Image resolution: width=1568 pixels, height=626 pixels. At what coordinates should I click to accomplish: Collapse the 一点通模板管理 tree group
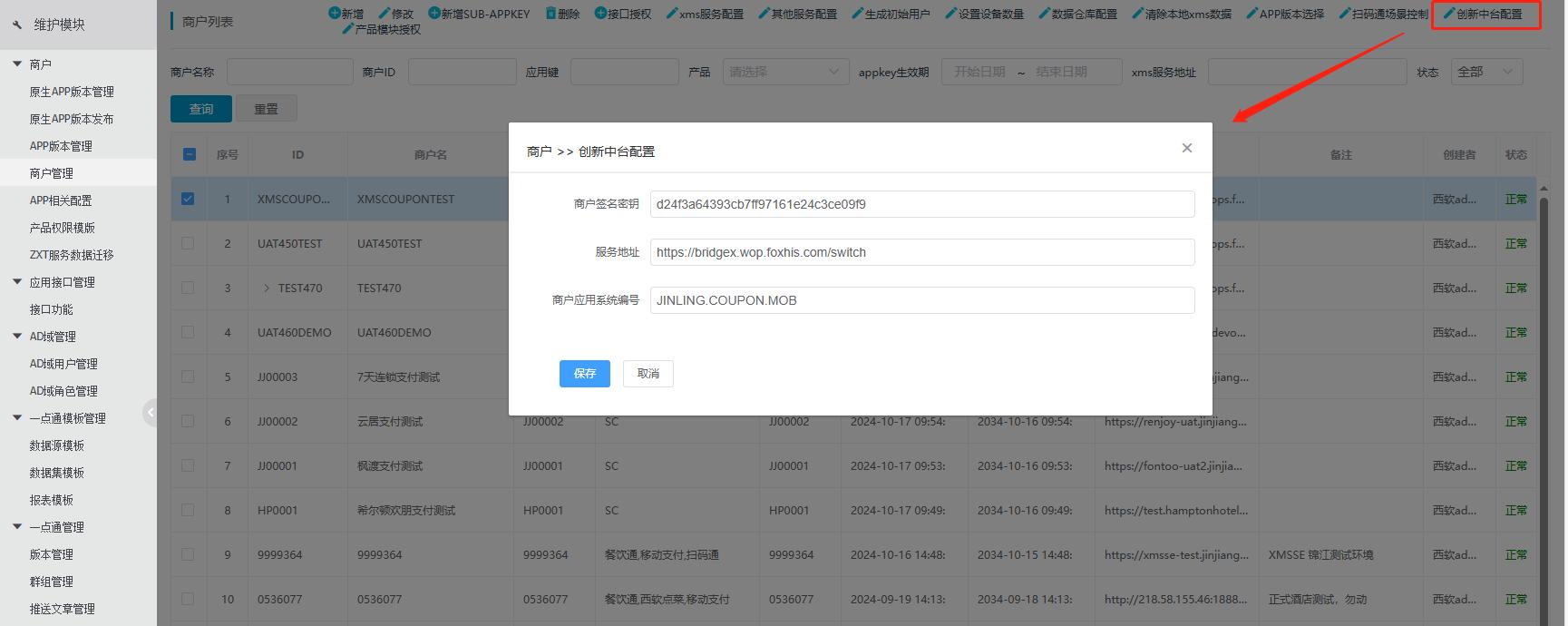pos(17,418)
